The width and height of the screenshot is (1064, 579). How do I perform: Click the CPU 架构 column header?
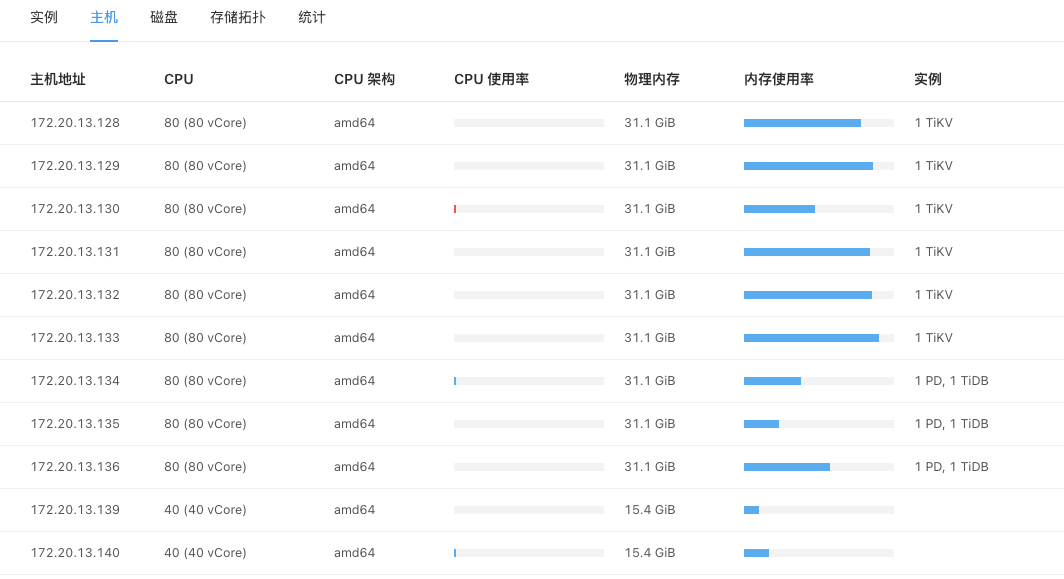click(364, 79)
